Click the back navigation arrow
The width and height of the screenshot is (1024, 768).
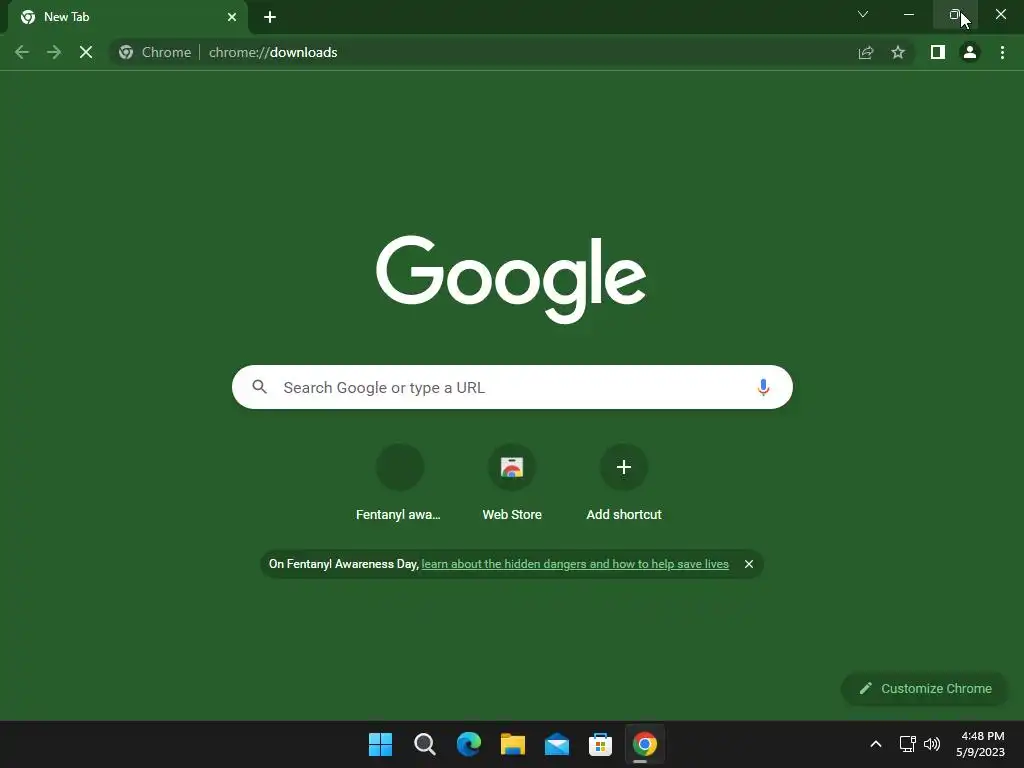tap(22, 52)
